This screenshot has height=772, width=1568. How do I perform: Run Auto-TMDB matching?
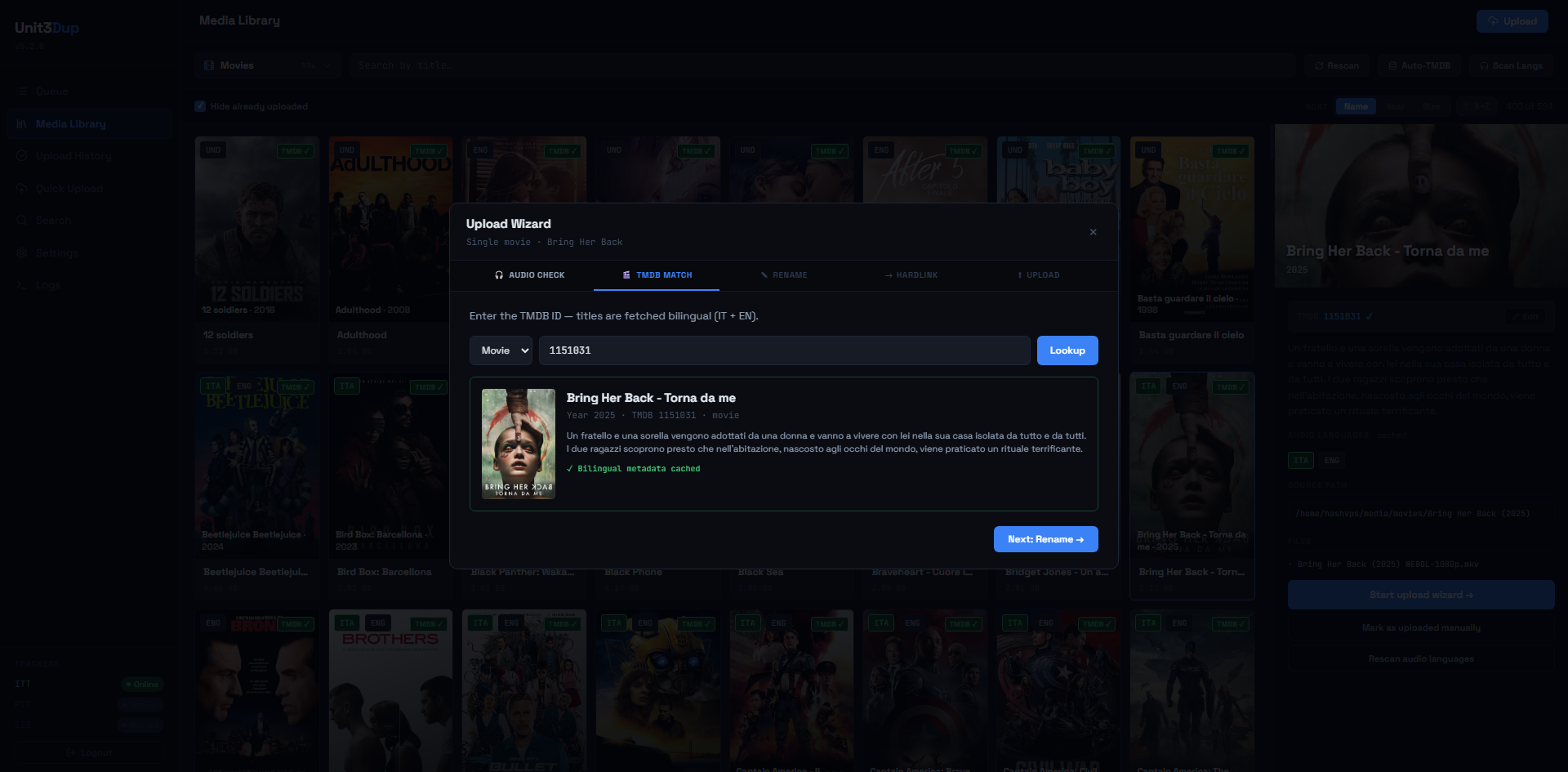(1419, 65)
